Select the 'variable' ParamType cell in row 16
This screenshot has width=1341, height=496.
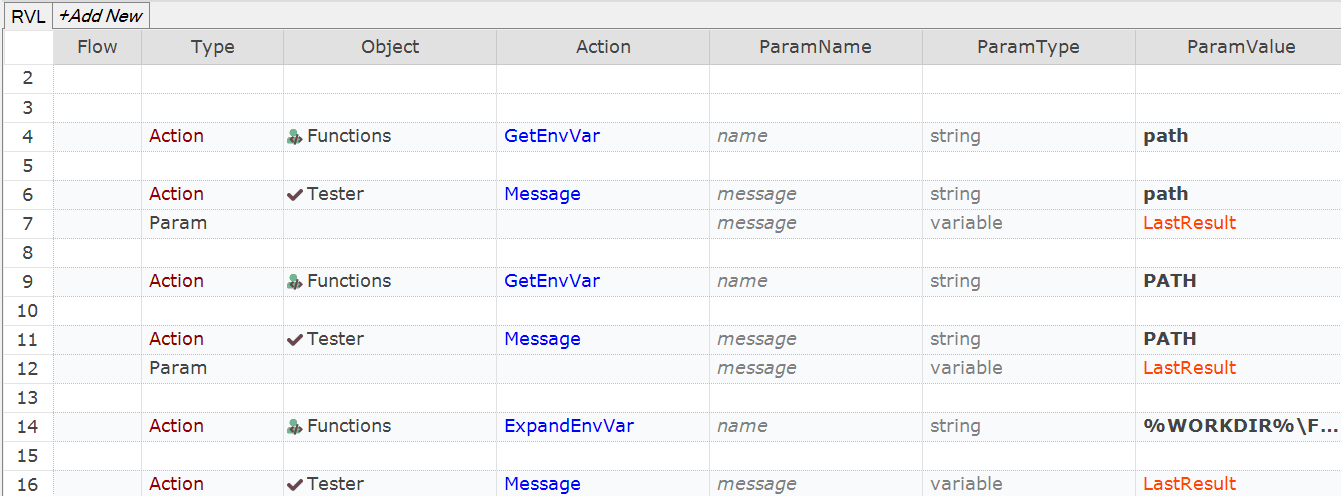pyautogui.click(x=965, y=484)
